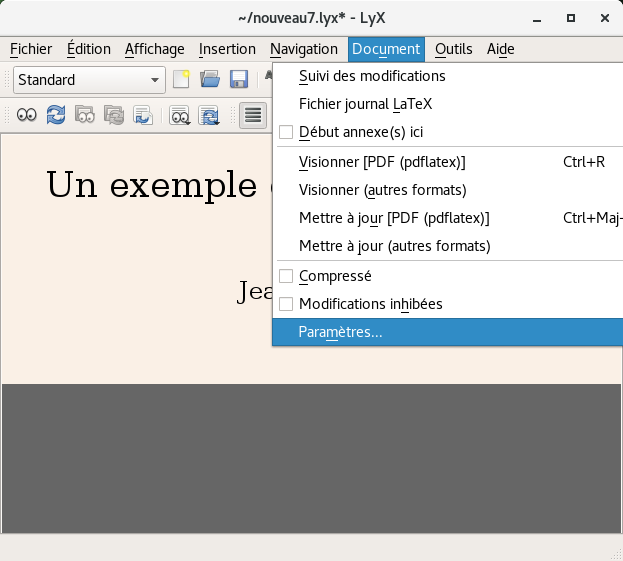Click the toolbar icon showing document pages with a blue arrow
Screen dimensions: 623x561
click(x=143, y=115)
